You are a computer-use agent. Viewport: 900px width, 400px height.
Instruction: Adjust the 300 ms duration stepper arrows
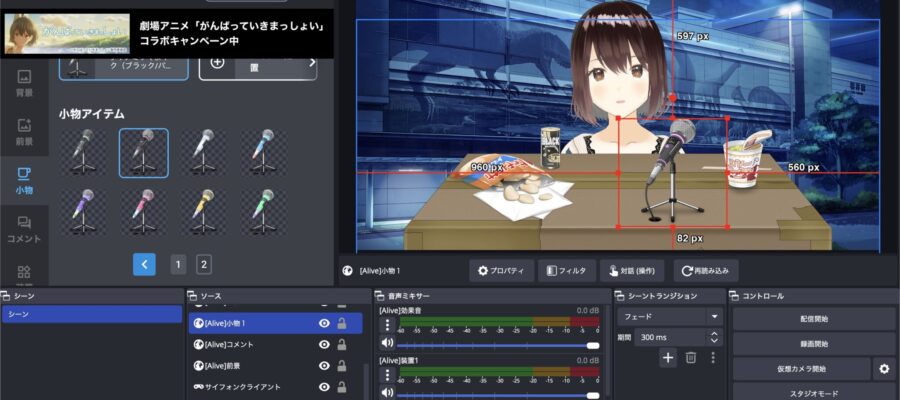[x=714, y=337]
